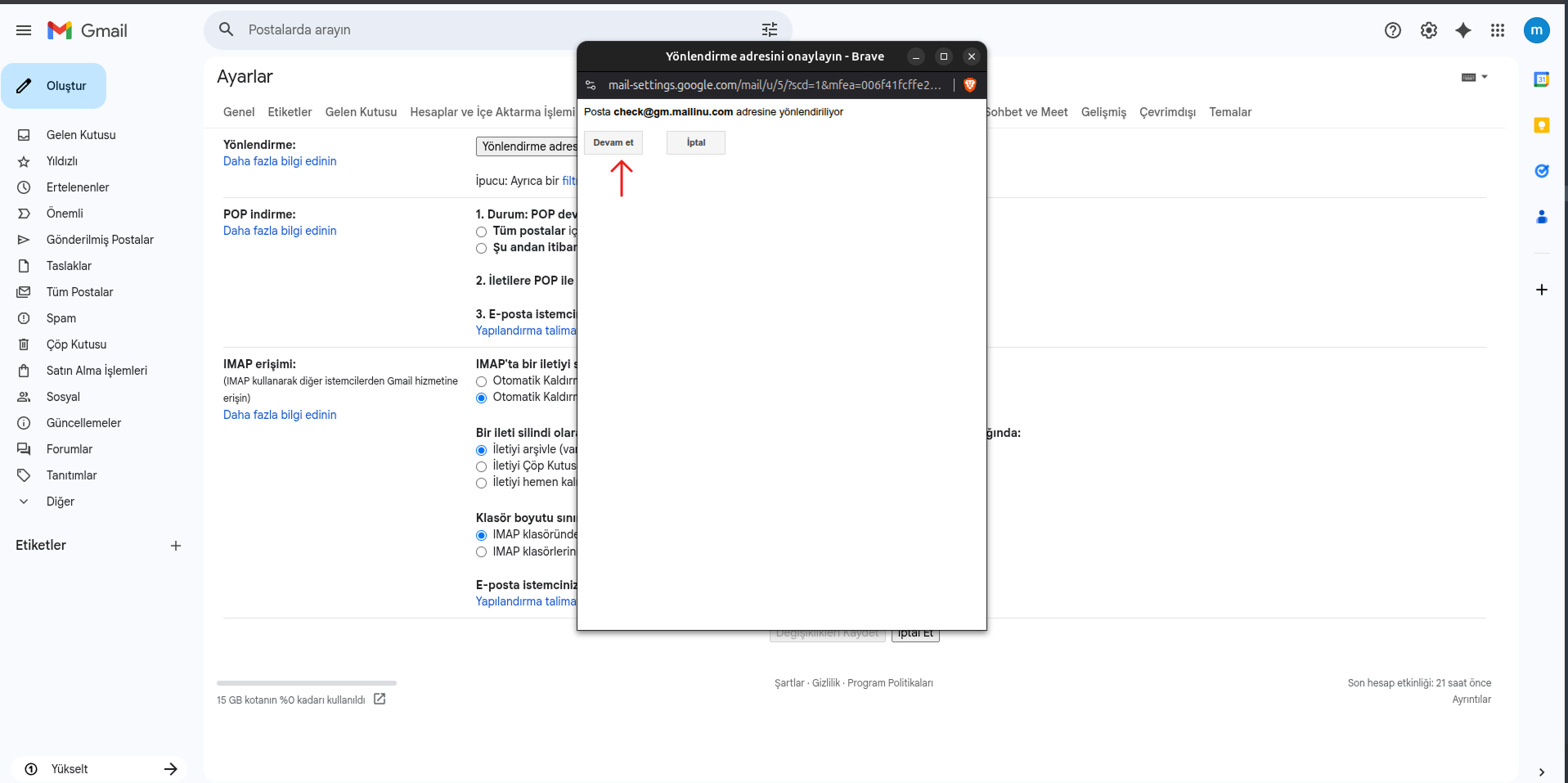This screenshot has width=1568, height=783.
Task: Click the Gmail logo
Action: (88, 30)
